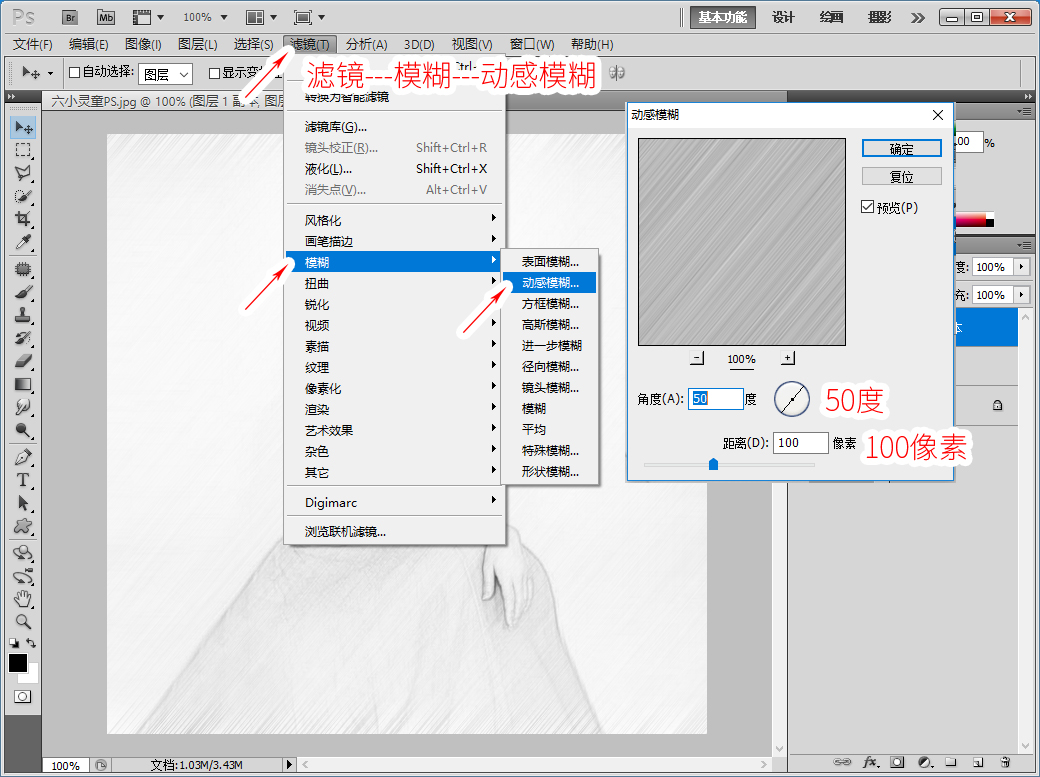This screenshot has height=777, width=1040.
Task: Switch to the 设计 Design workspace
Action: pos(783,17)
